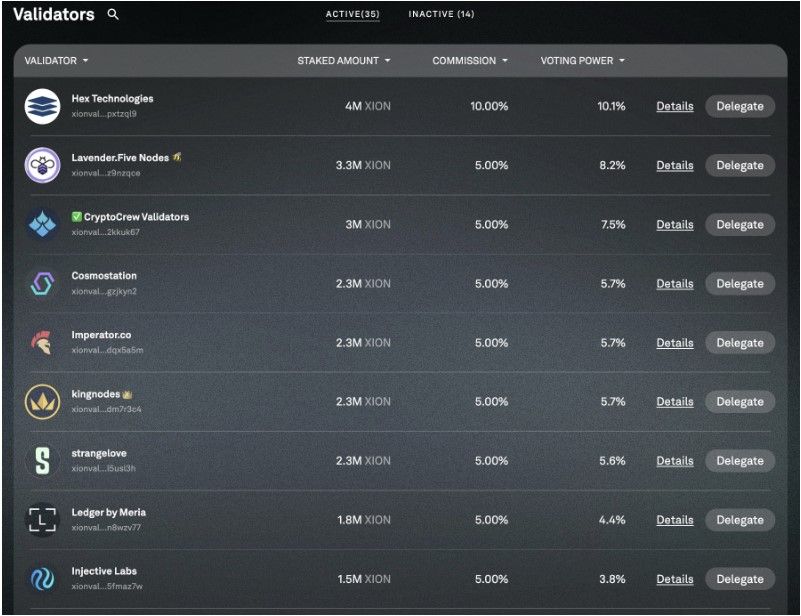
Task: Sort by the Commission column header
Action: pos(470,61)
